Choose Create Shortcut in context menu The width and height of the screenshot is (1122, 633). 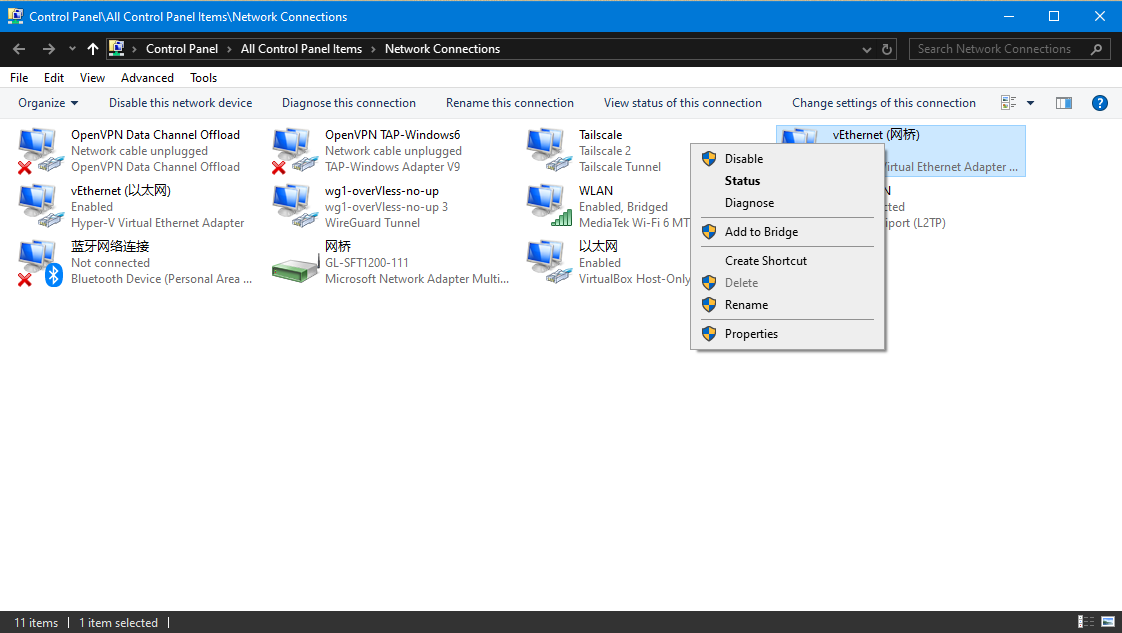pos(787,261)
